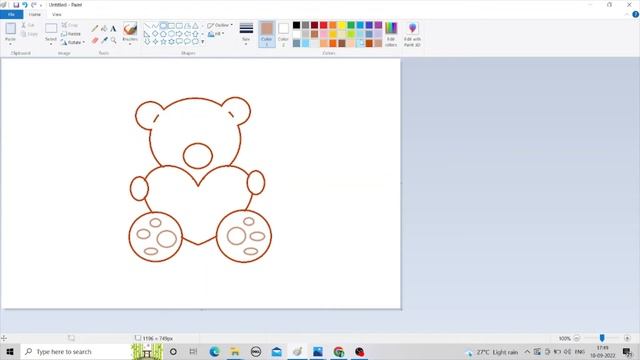Choose the Down arrow shape
This screenshot has height=360, width=640.
pos(147,42)
